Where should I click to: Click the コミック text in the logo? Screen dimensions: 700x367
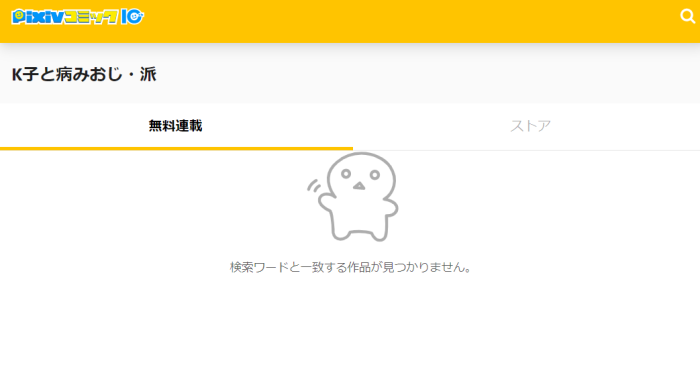[91, 17]
